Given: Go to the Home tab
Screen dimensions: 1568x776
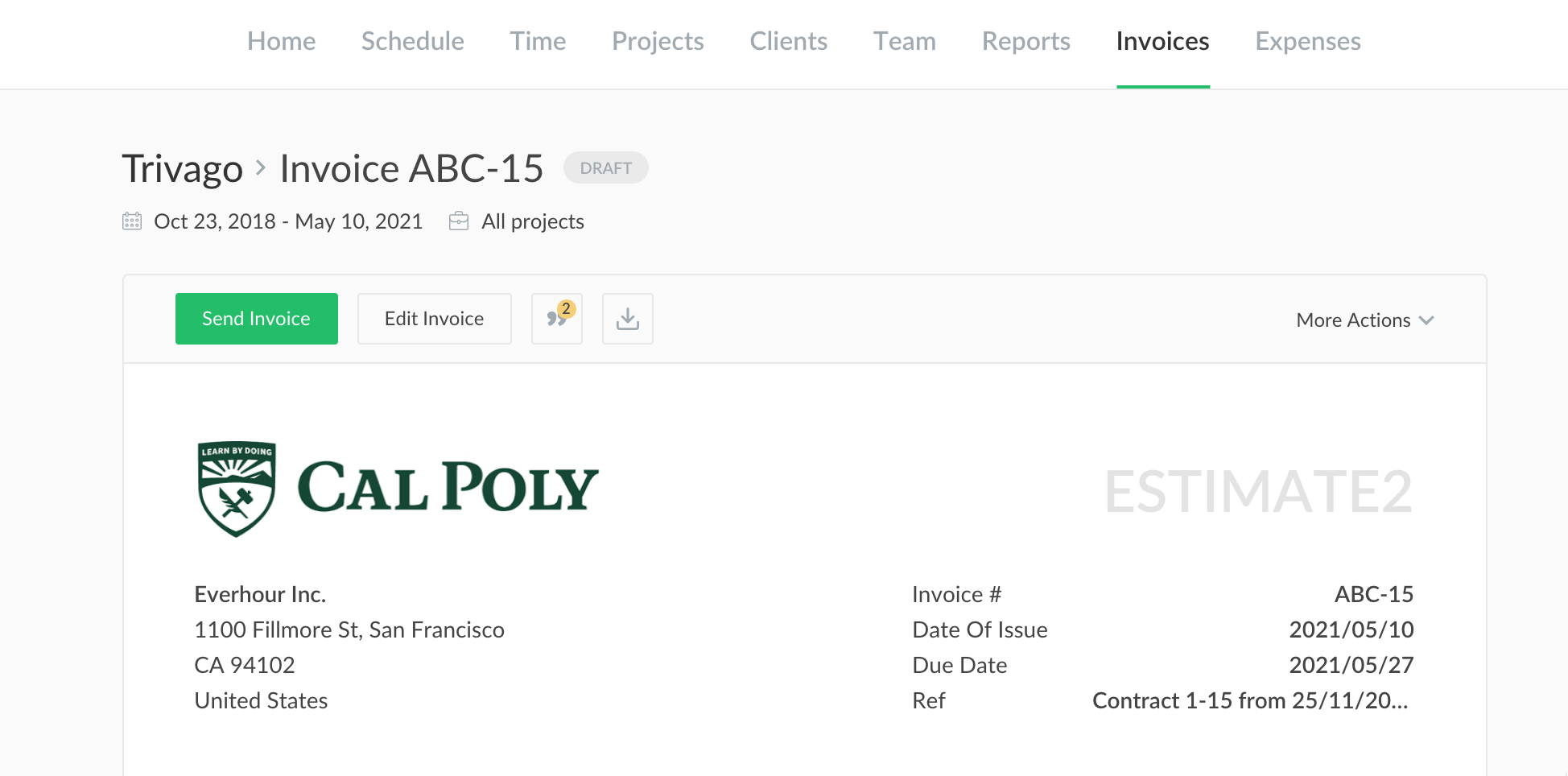Looking at the screenshot, I should tap(281, 41).
